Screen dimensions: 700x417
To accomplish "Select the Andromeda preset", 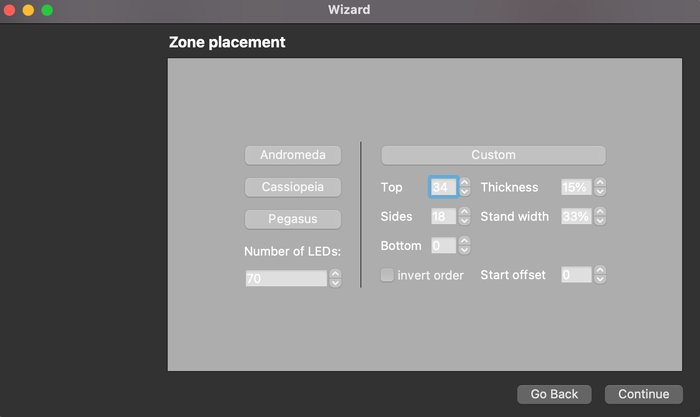I will (293, 155).
